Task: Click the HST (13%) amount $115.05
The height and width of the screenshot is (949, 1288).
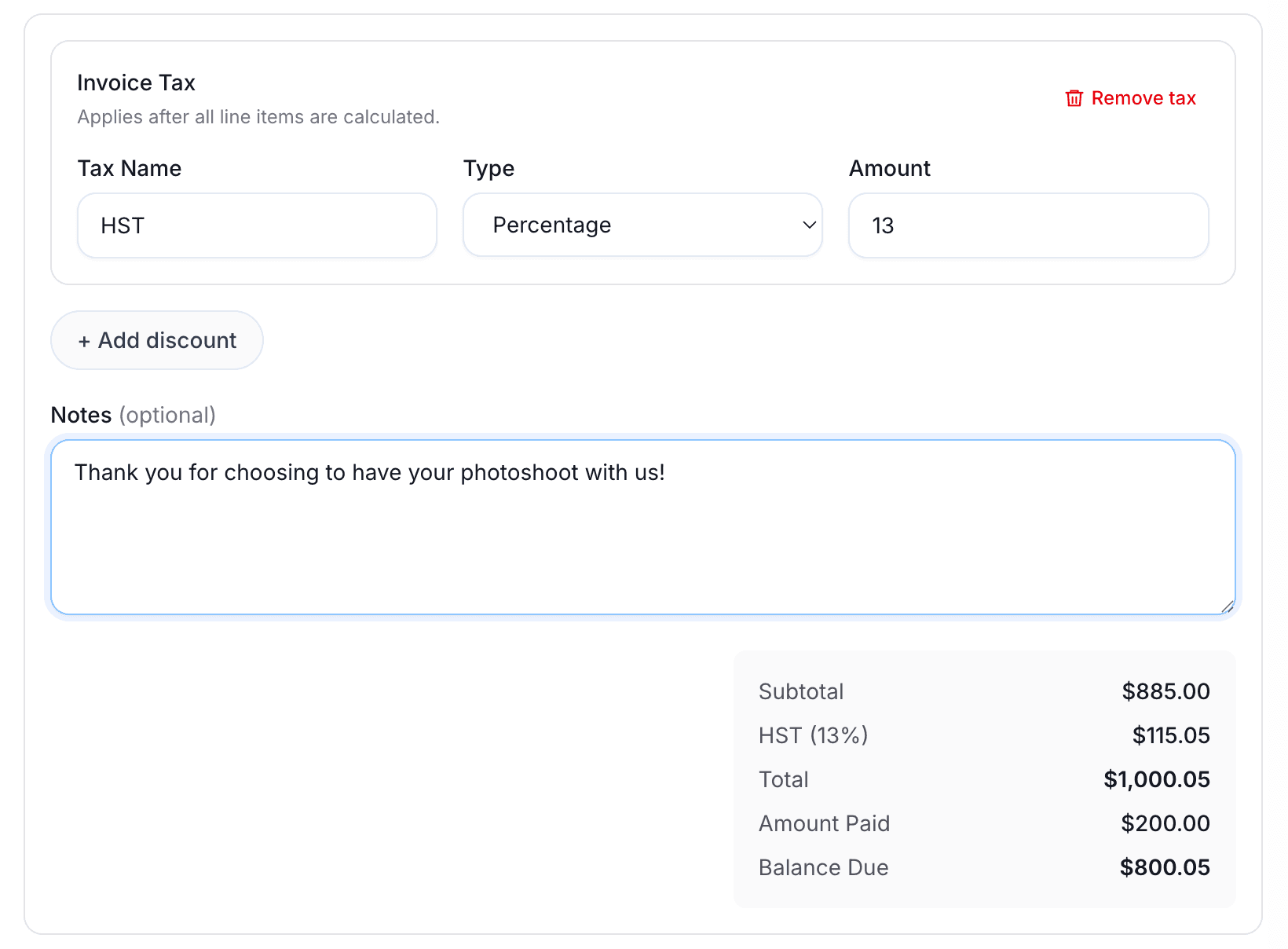Action: pyautogui.click(x=1170, y=735)
